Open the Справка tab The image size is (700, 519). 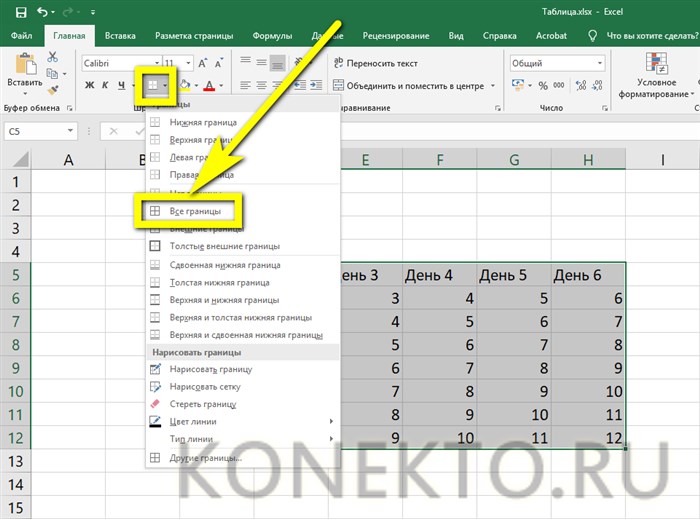(x=499, y=36)
